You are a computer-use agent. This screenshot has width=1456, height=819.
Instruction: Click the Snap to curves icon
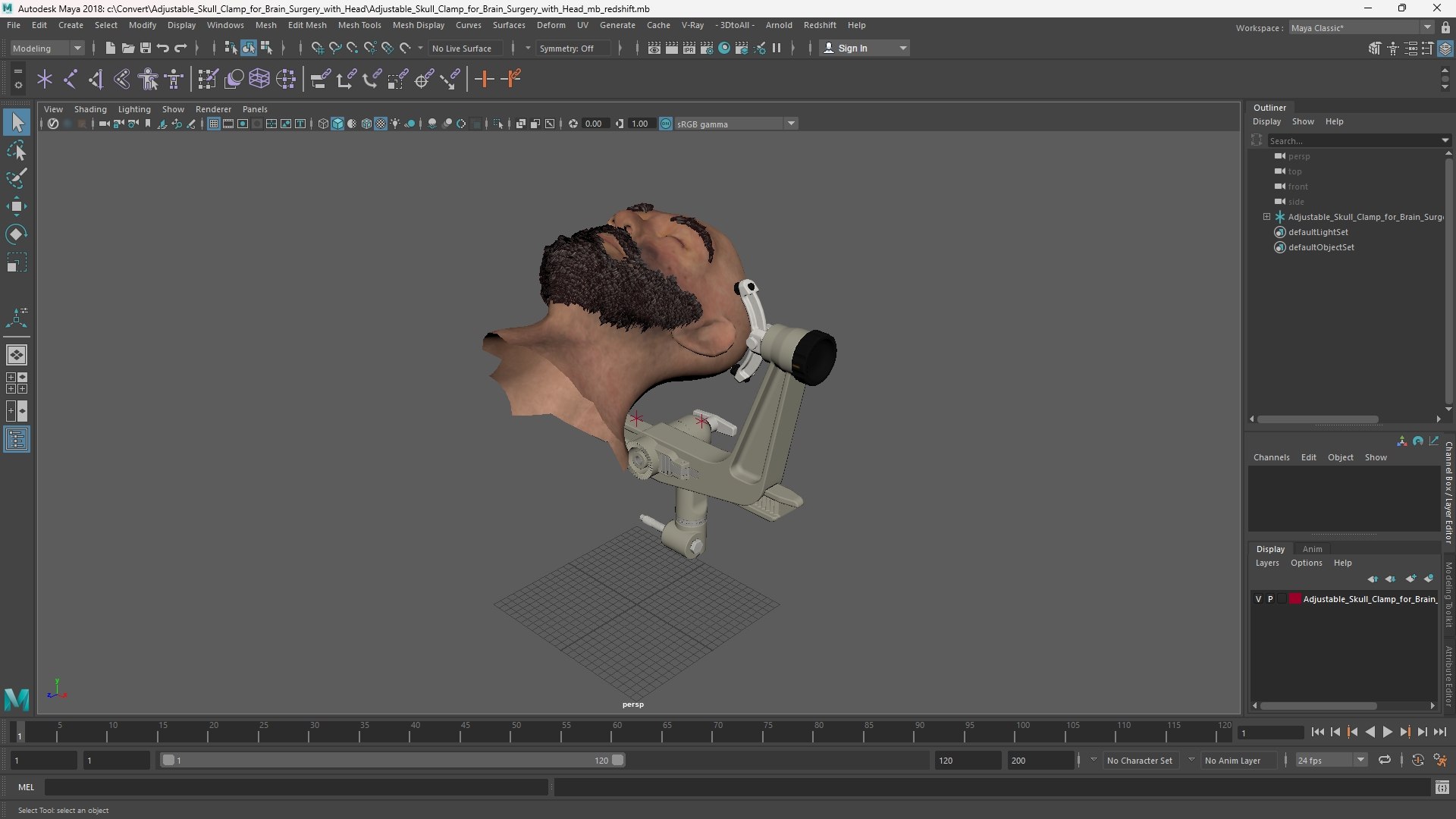(x=334, y=48)
